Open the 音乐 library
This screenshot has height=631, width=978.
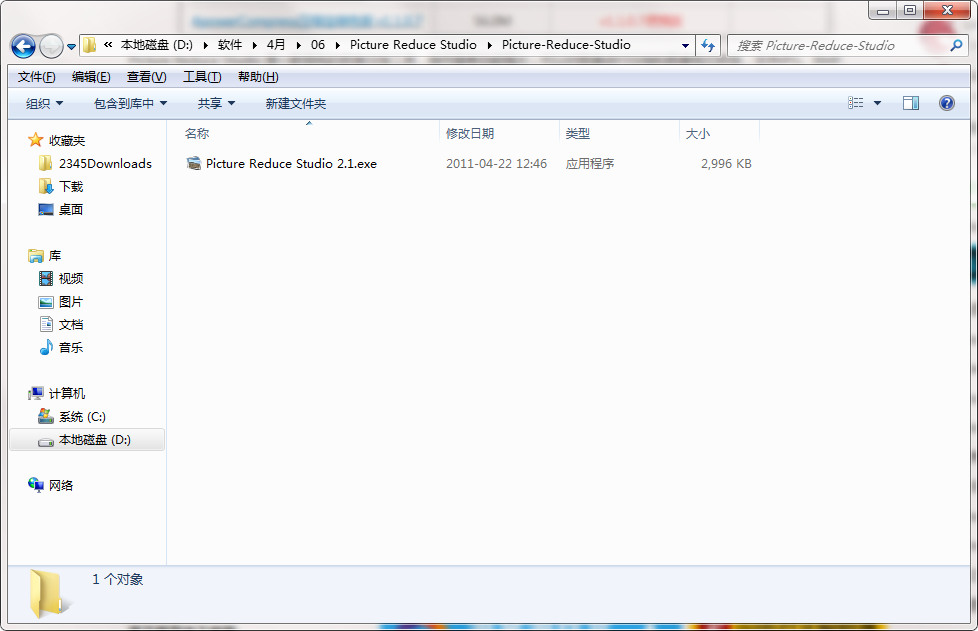click(x=70, y=348)
